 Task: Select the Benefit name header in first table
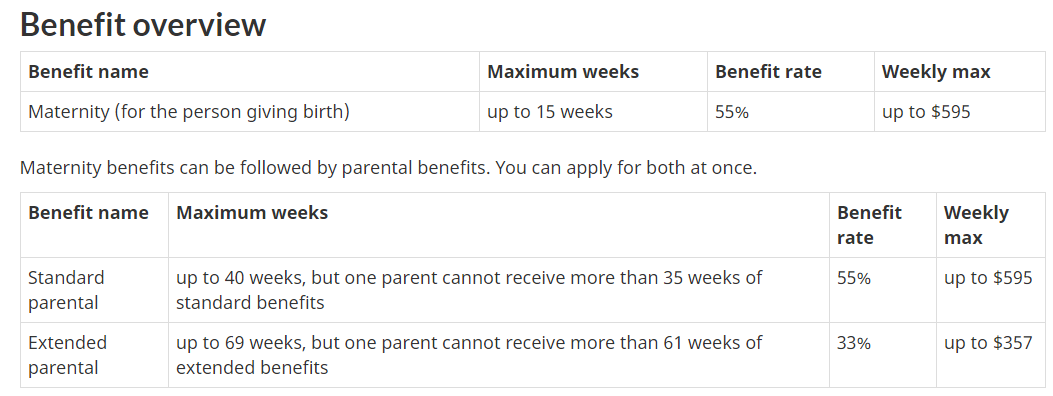(x=88, y=72)
